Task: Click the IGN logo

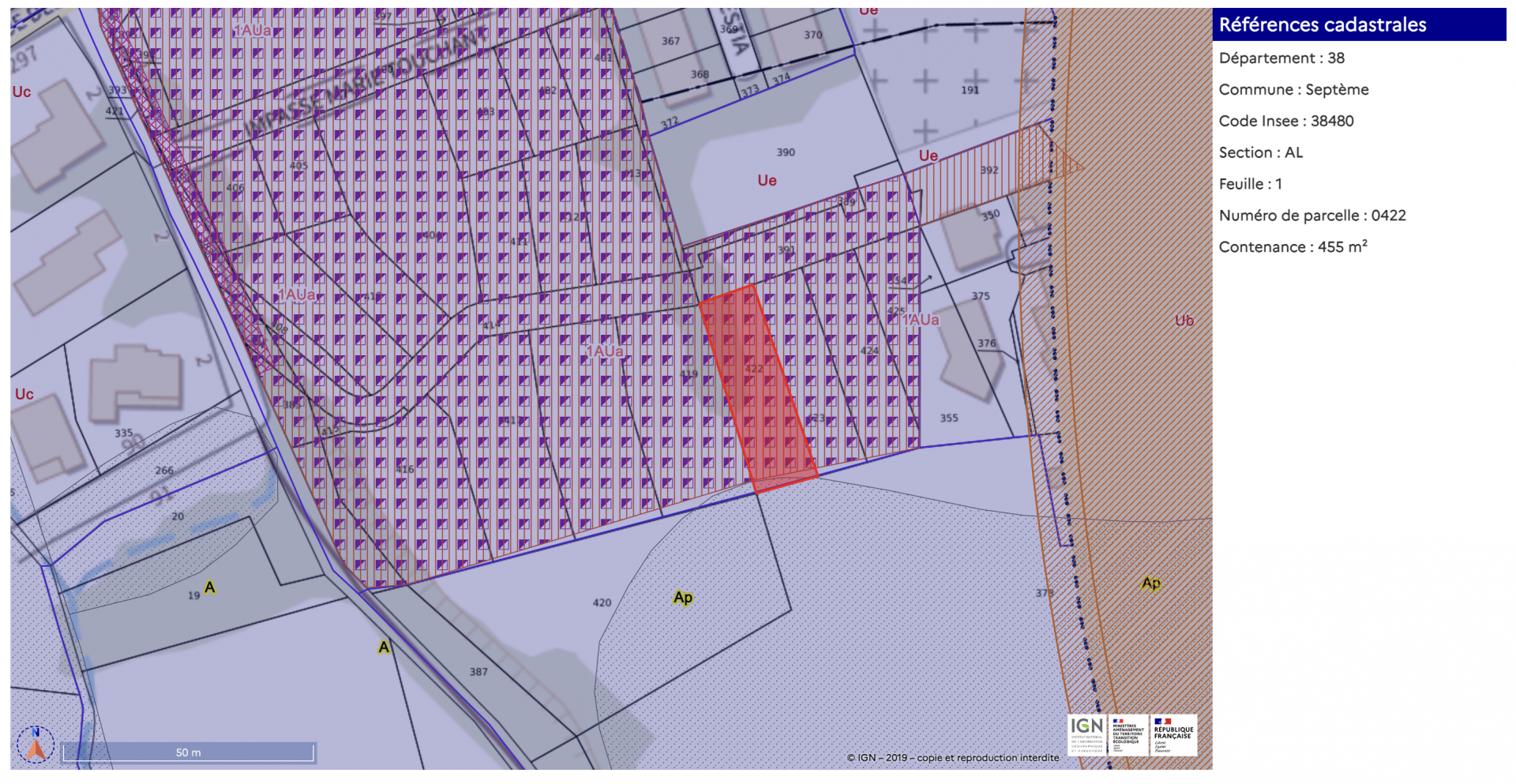Action: click(x=1086, y=734)
